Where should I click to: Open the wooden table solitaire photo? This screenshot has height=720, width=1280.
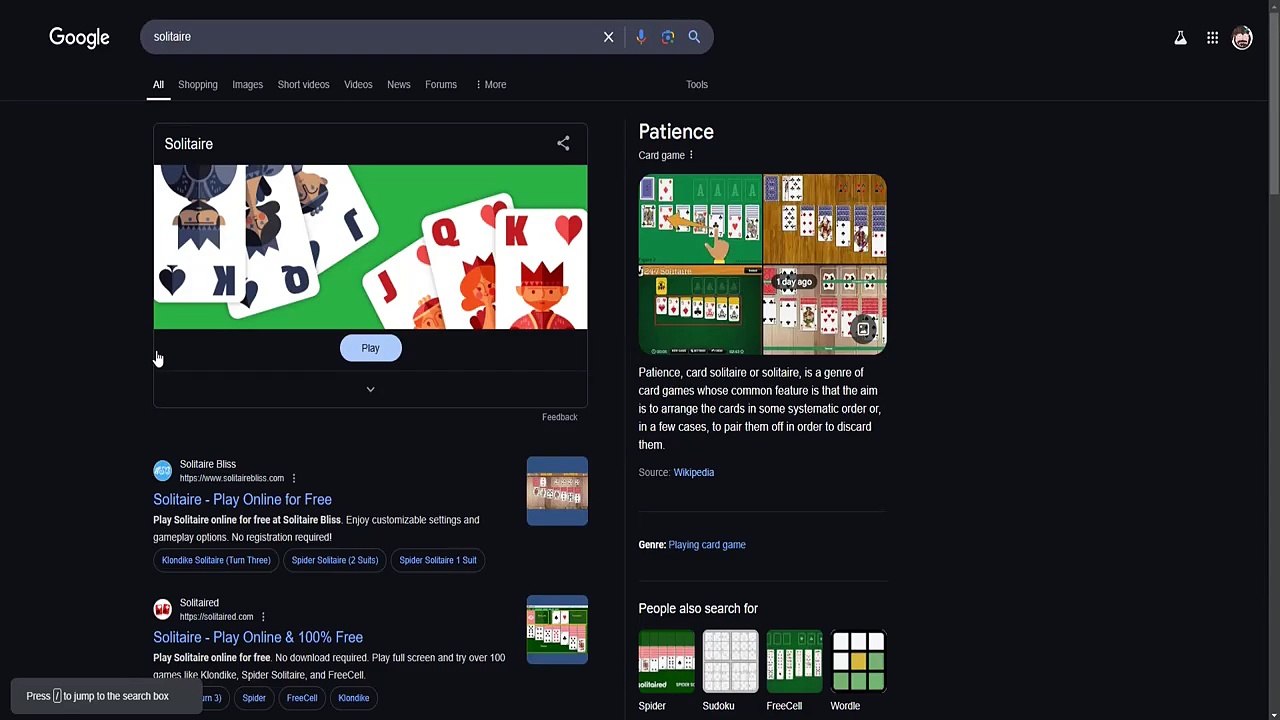coord(825,219)
